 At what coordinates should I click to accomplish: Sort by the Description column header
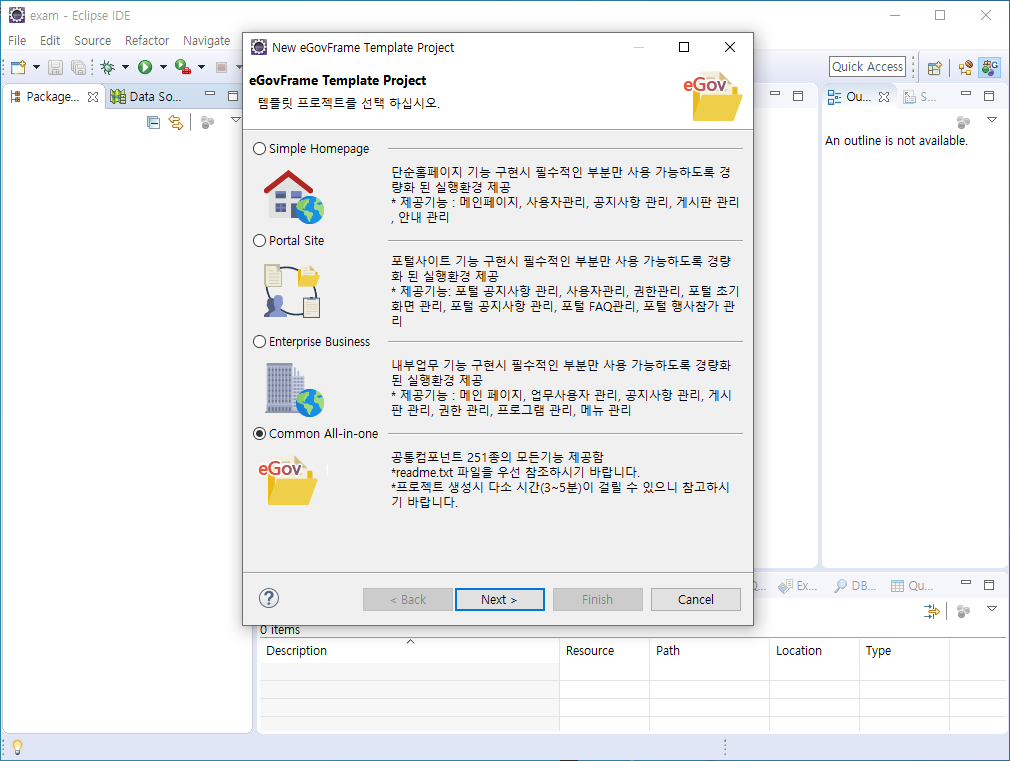pyautogui.click(x=410, y=651)
